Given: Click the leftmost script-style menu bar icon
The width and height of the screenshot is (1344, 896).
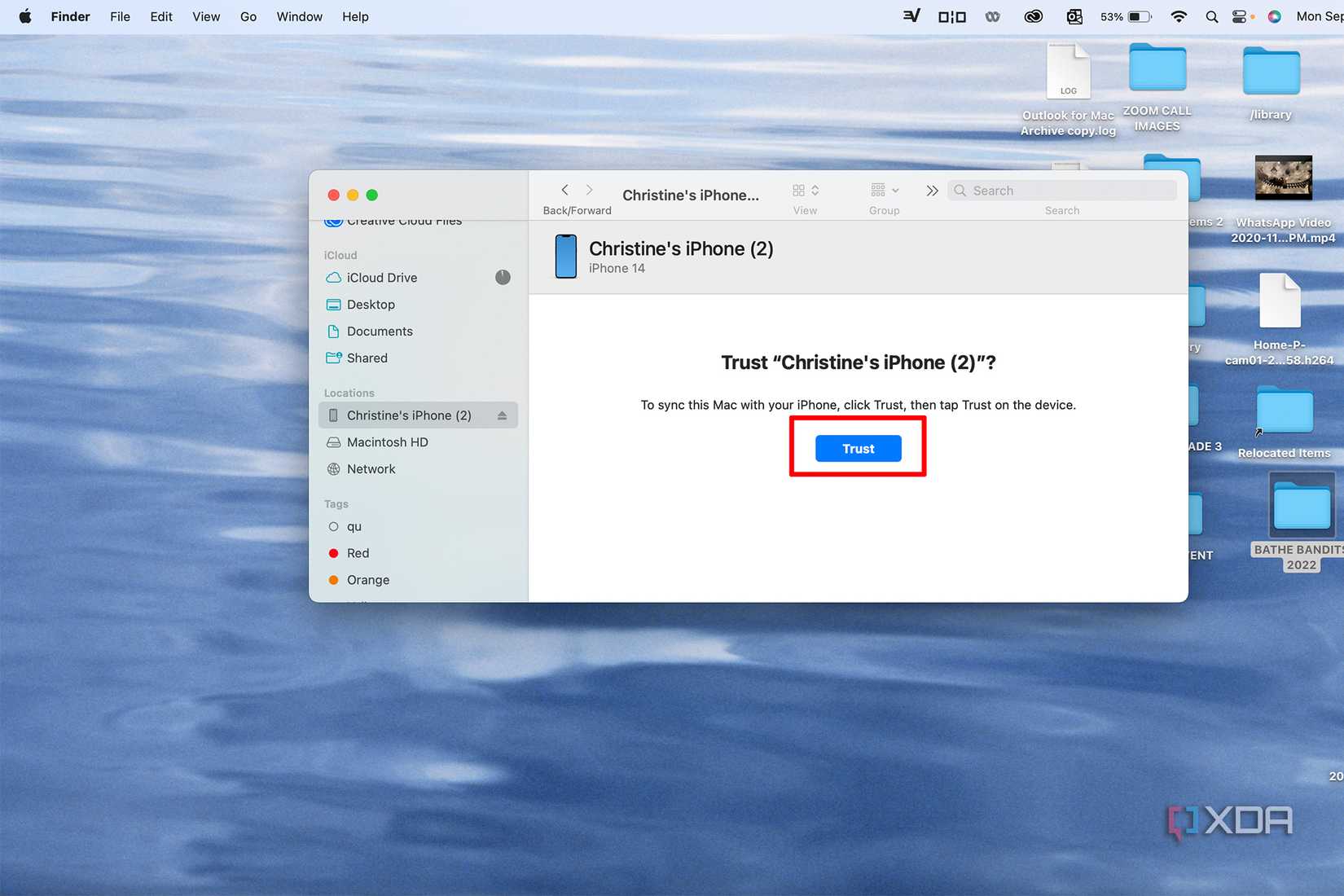Looking at the screenshot, I should (x=911, y=15).
